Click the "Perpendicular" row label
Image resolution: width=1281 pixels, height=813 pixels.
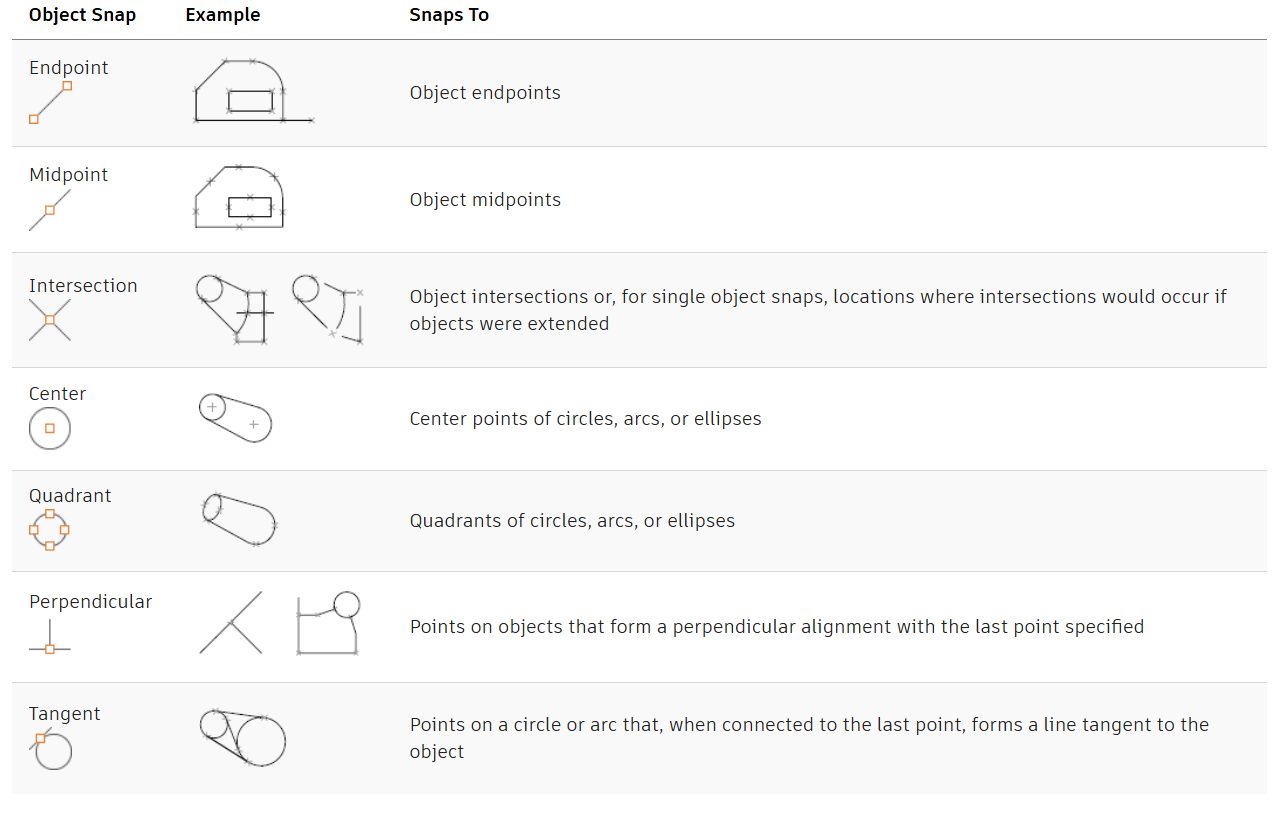tap(90, 602)
